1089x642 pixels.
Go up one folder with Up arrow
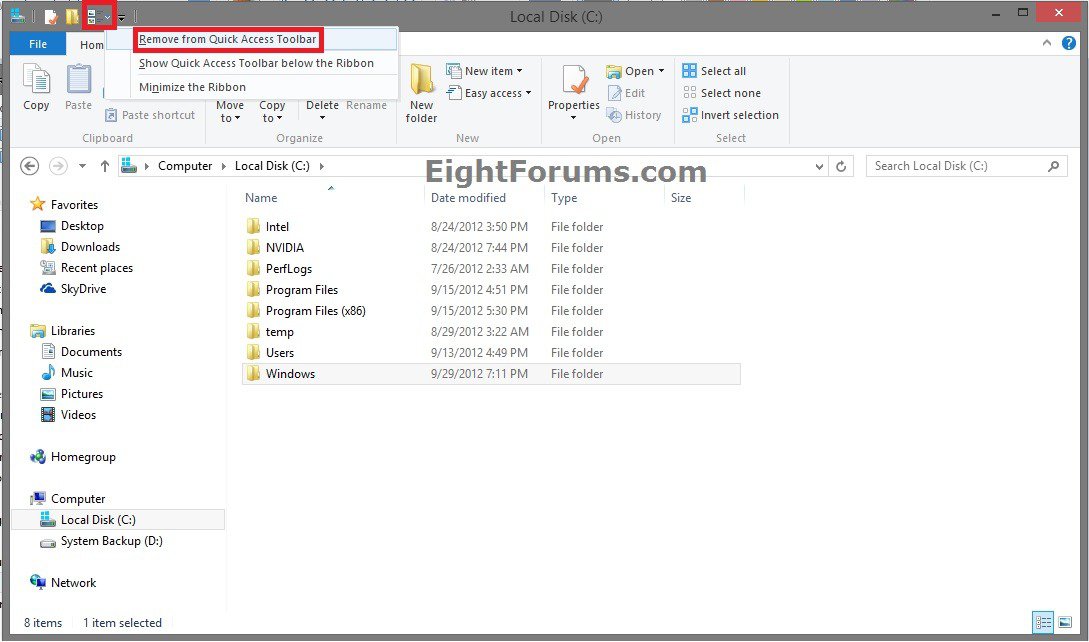tap(105, 166)
